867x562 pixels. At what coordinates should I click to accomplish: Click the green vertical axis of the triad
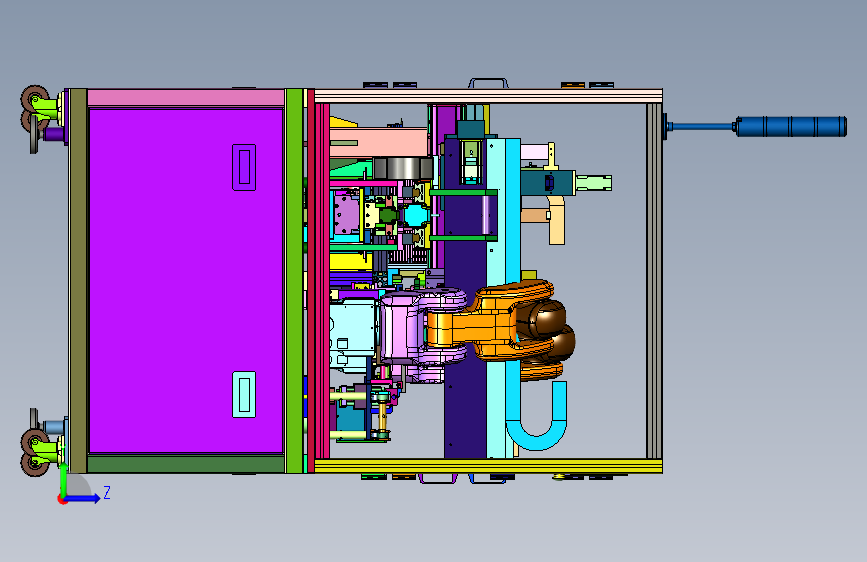(x=63, y=480)
